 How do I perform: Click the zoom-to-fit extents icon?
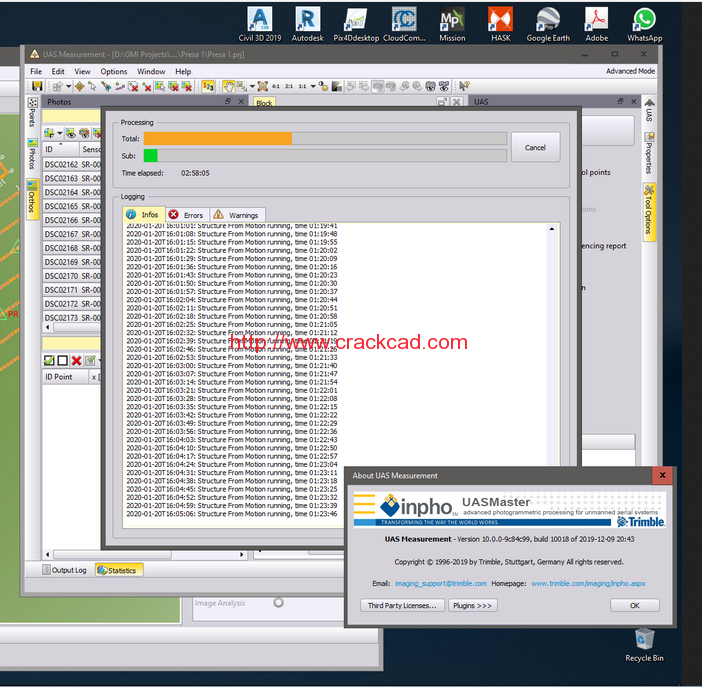click(263, 86)
